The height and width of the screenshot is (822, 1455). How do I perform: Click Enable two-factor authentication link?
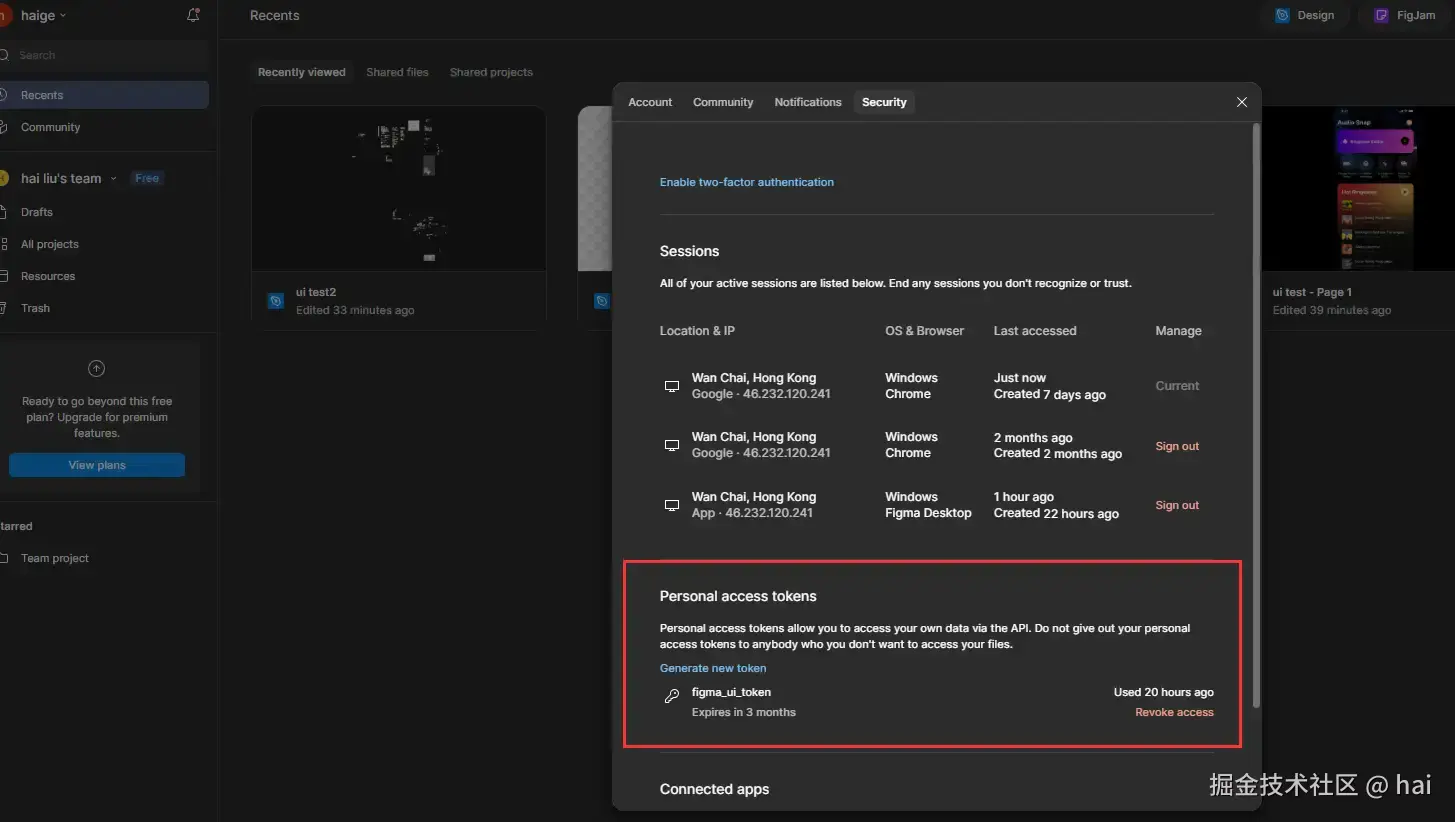point(747,182)
